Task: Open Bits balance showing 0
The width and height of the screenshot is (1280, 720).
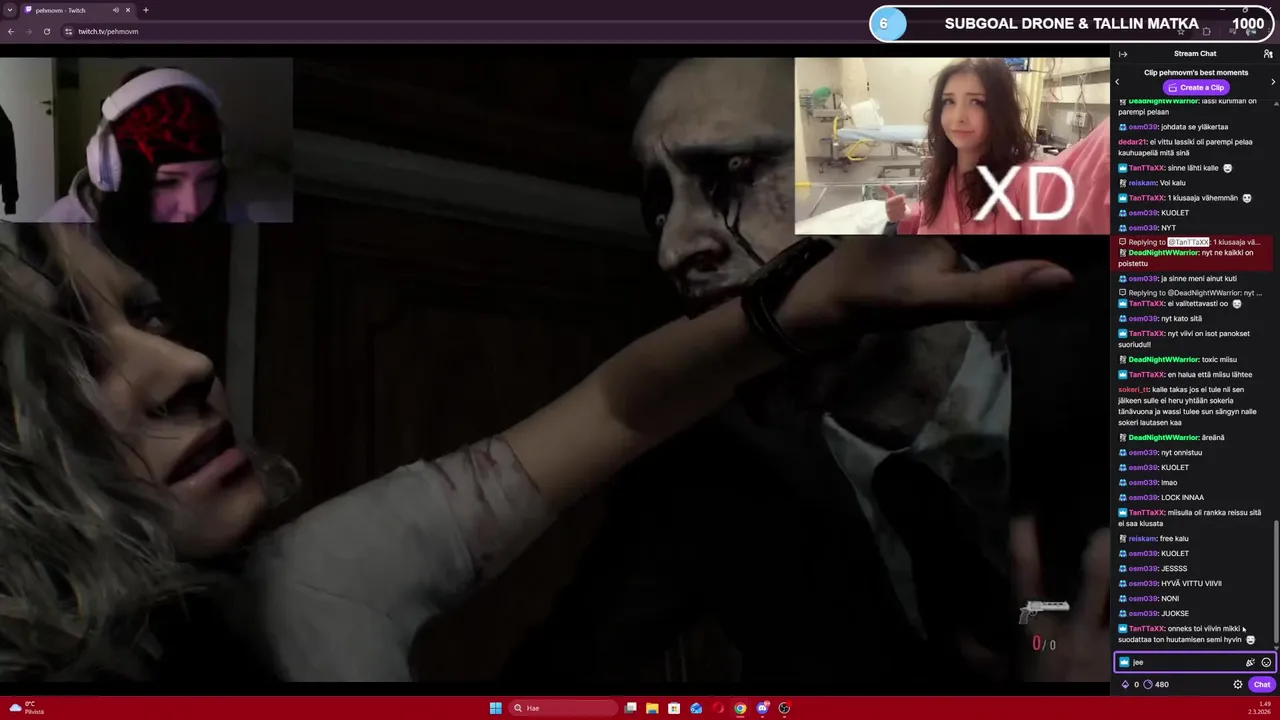Action: (1131, 685)
